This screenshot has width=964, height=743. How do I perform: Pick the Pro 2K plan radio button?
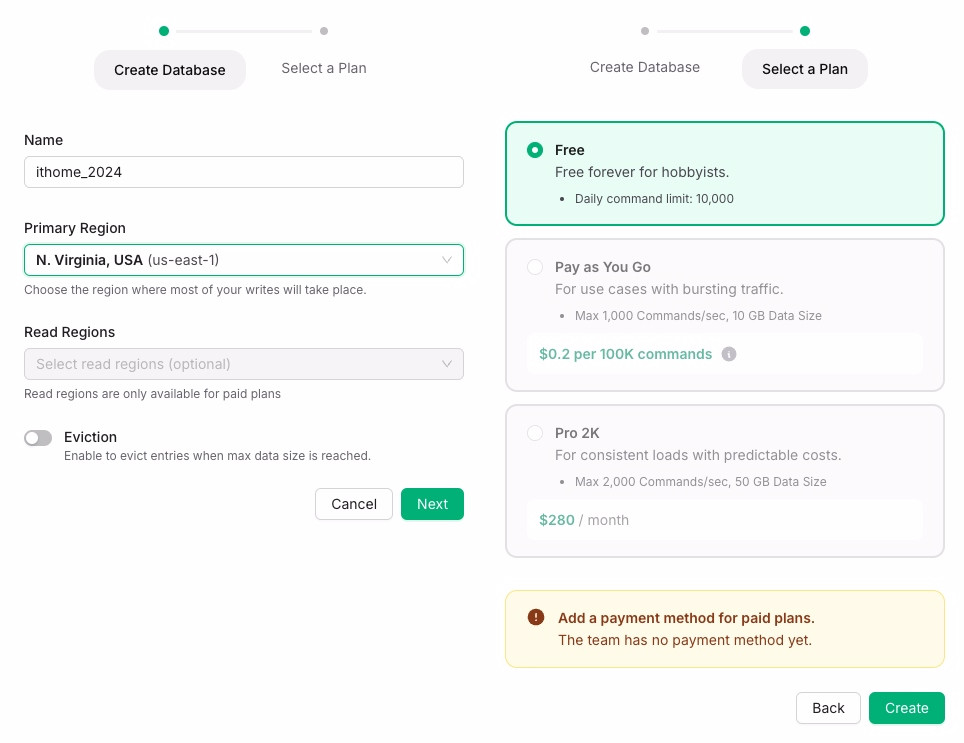click(535, 433)
